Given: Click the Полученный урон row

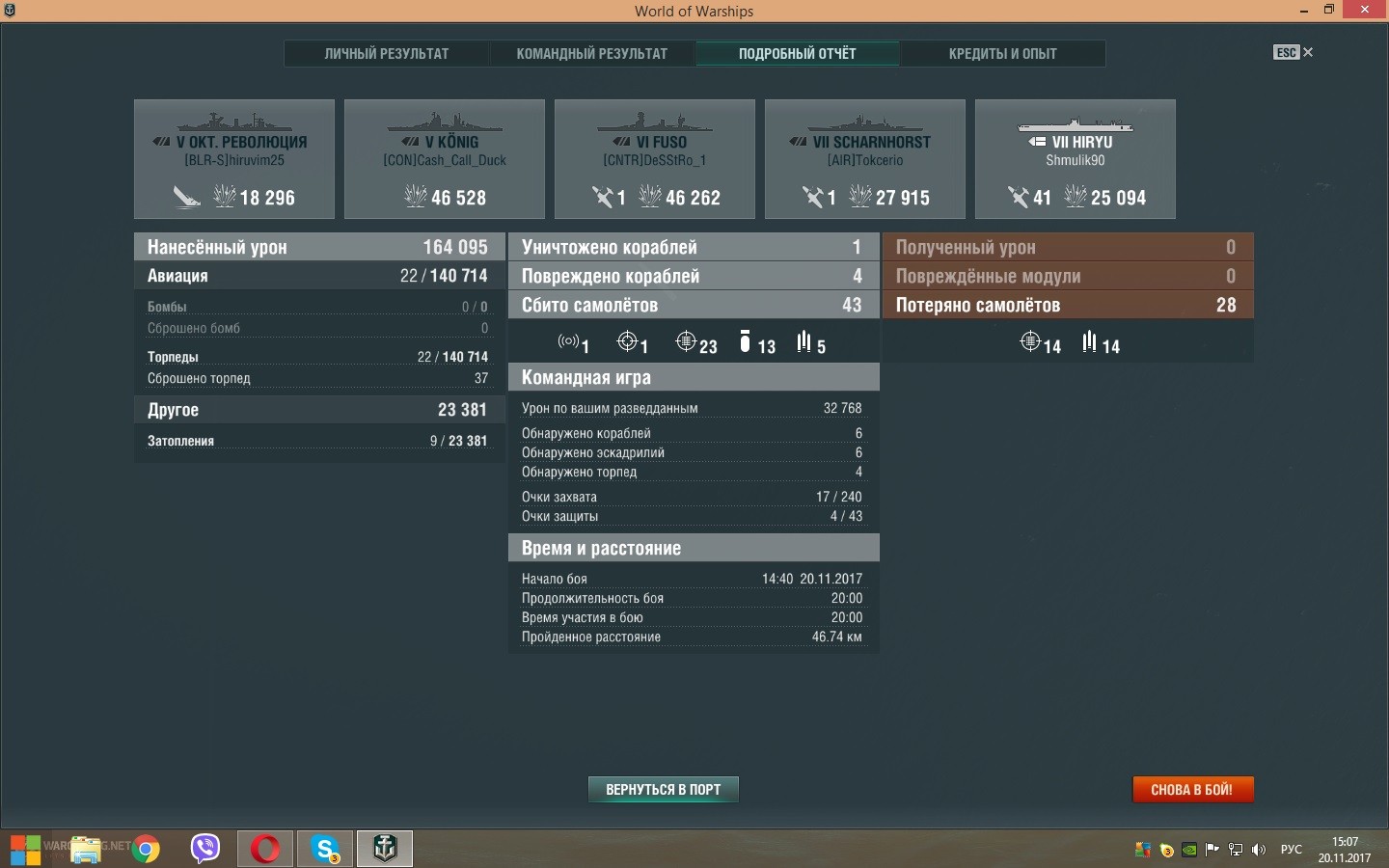Looking at the screenshot, I should 1068,247.
